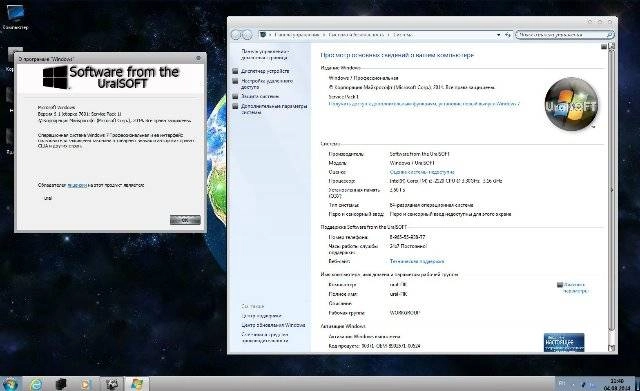640x391 pixels.
Task: Click the vertical scrollbar thumb in System window
Action: (611, 190)
